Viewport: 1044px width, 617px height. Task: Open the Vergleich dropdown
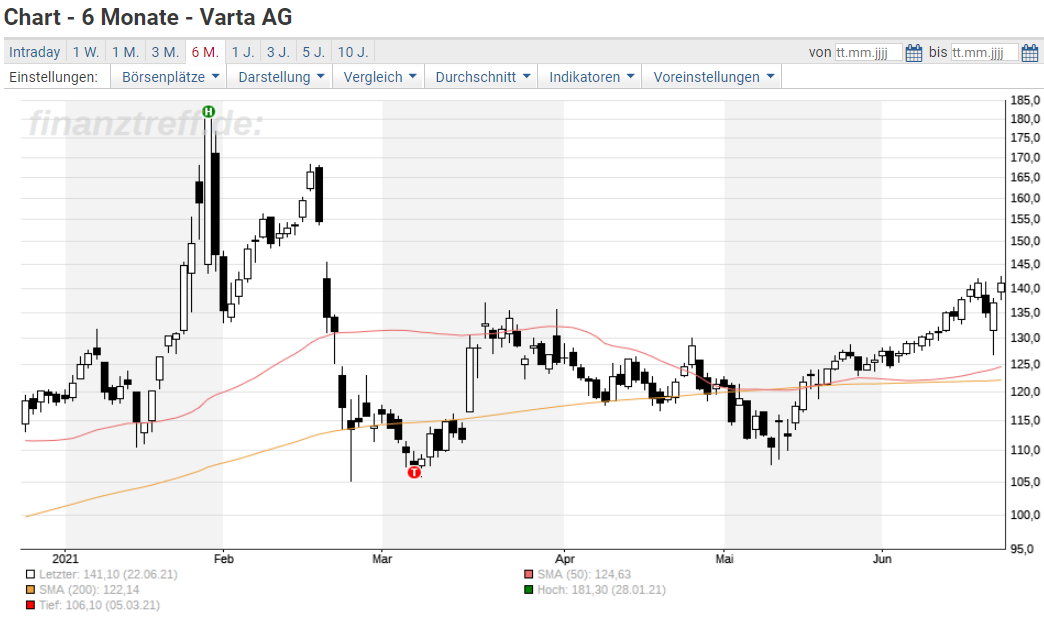pos(379,77)
